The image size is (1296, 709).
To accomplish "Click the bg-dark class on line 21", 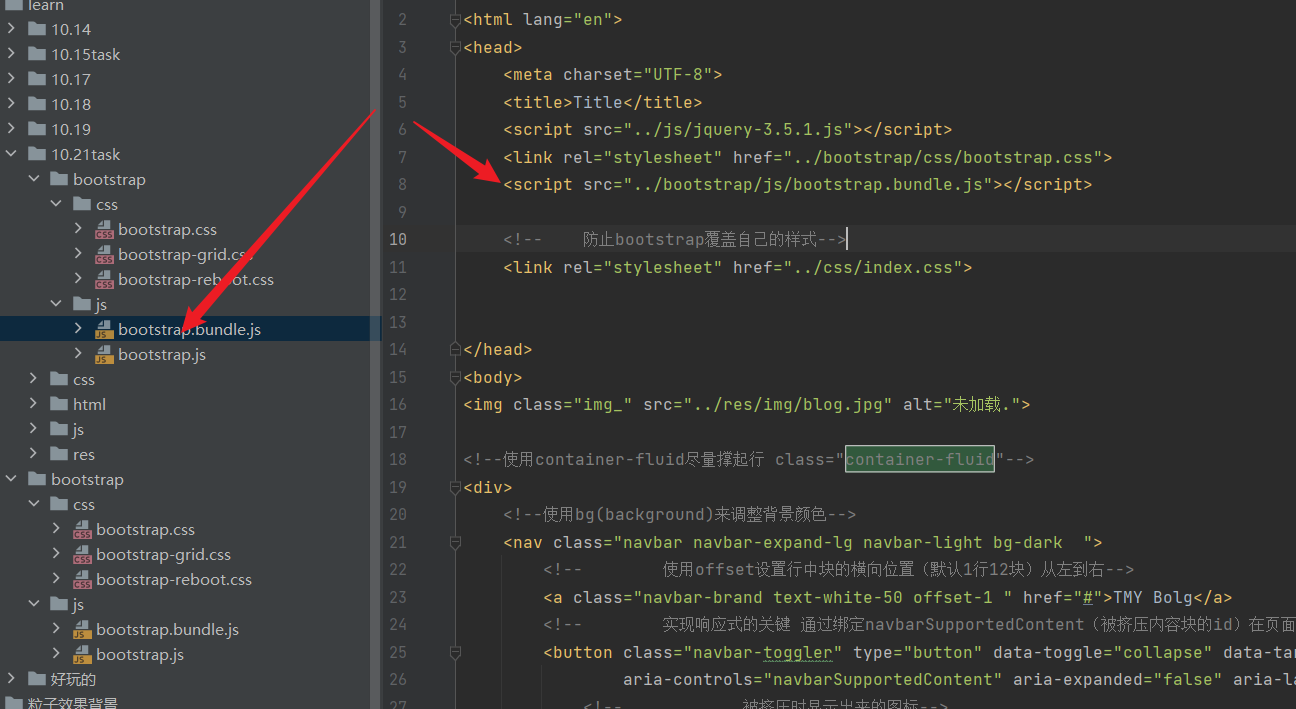I will click(1028, 542).
